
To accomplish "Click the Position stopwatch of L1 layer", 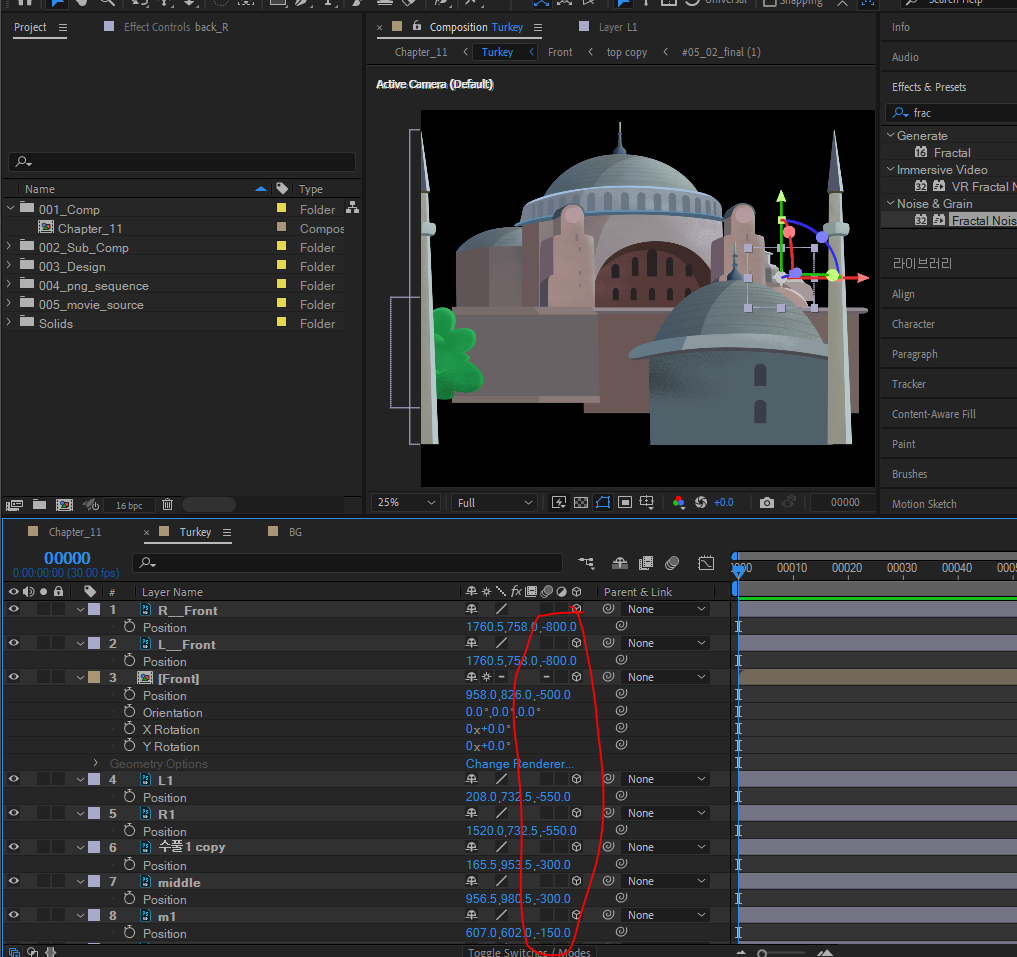I will (x=130, y=796).
